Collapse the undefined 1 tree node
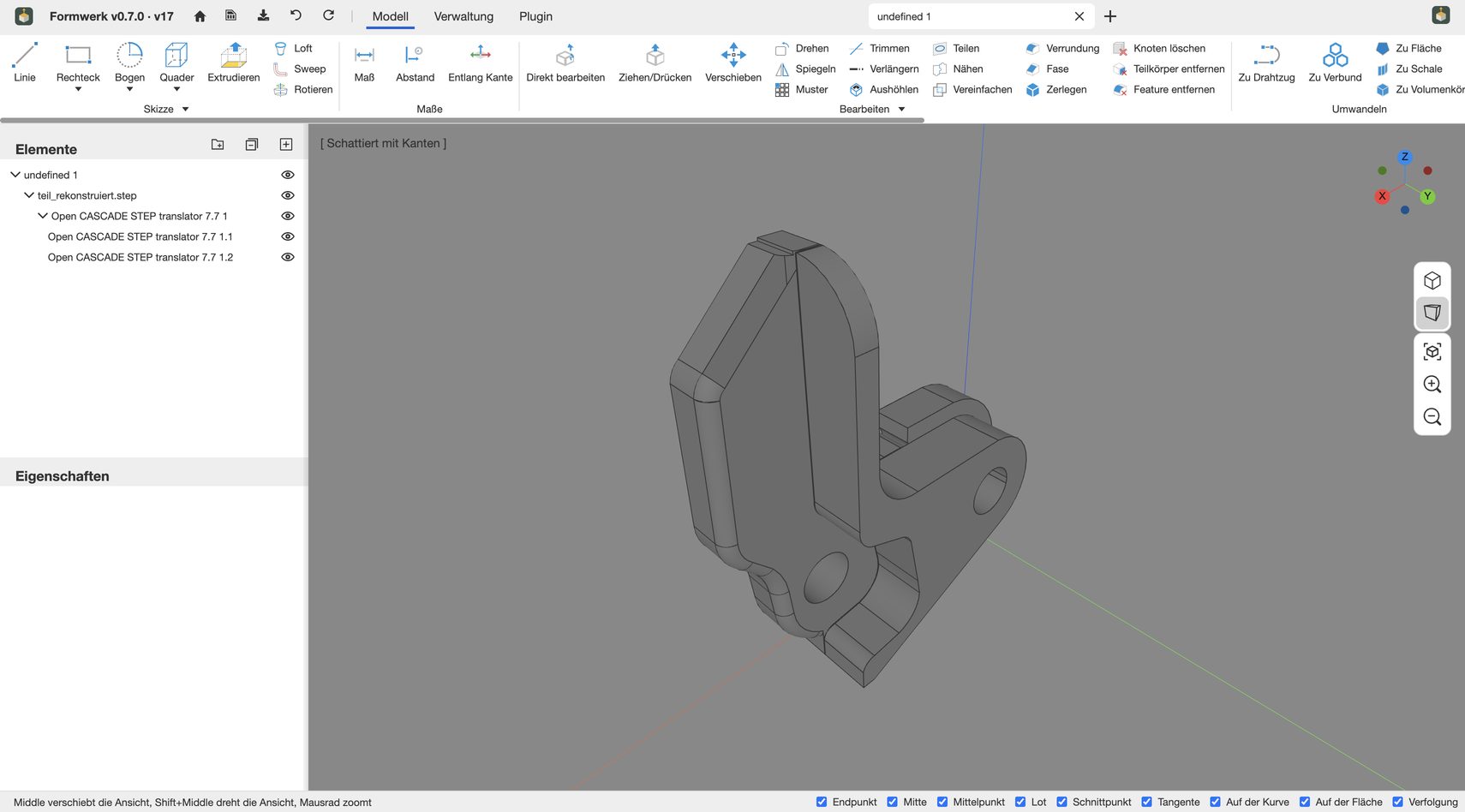1465x812 pixels. (x=15, y=175)
